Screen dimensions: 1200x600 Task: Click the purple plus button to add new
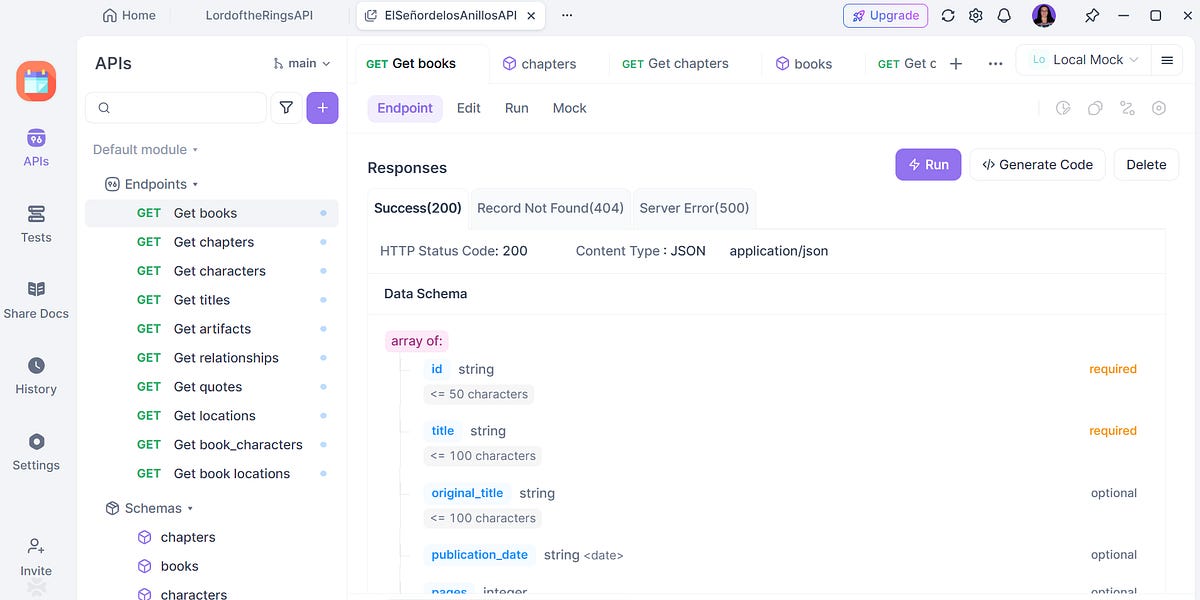click(322, 108)
